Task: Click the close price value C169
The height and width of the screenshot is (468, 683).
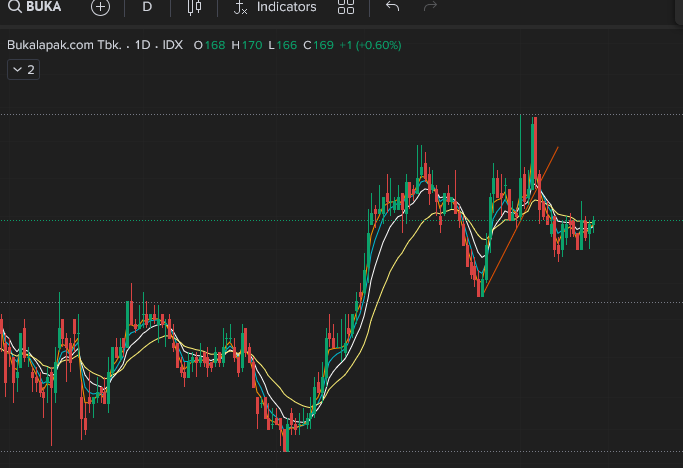Action: click(318, 45)
